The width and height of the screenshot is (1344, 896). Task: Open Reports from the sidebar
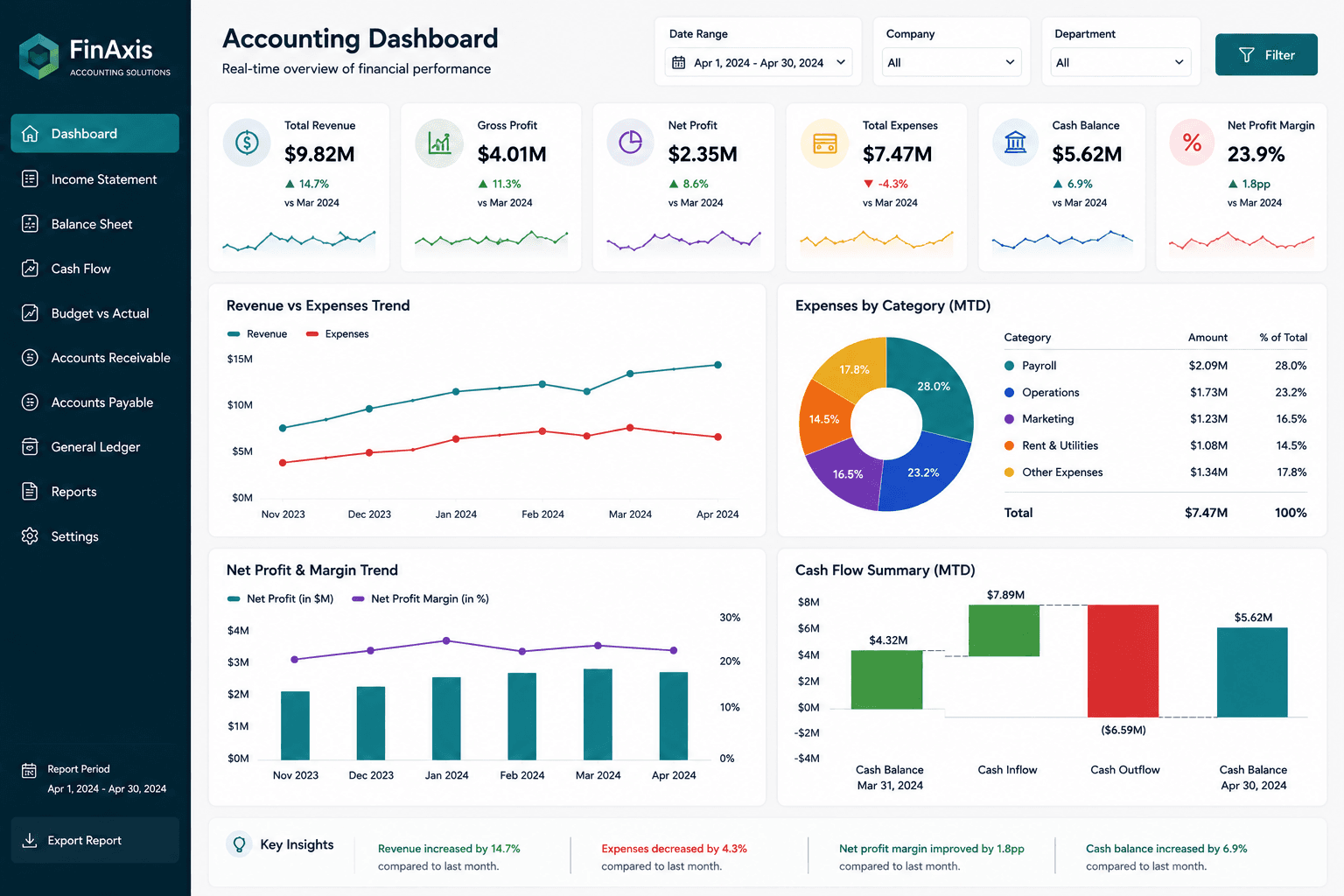[x=94, y=492]
